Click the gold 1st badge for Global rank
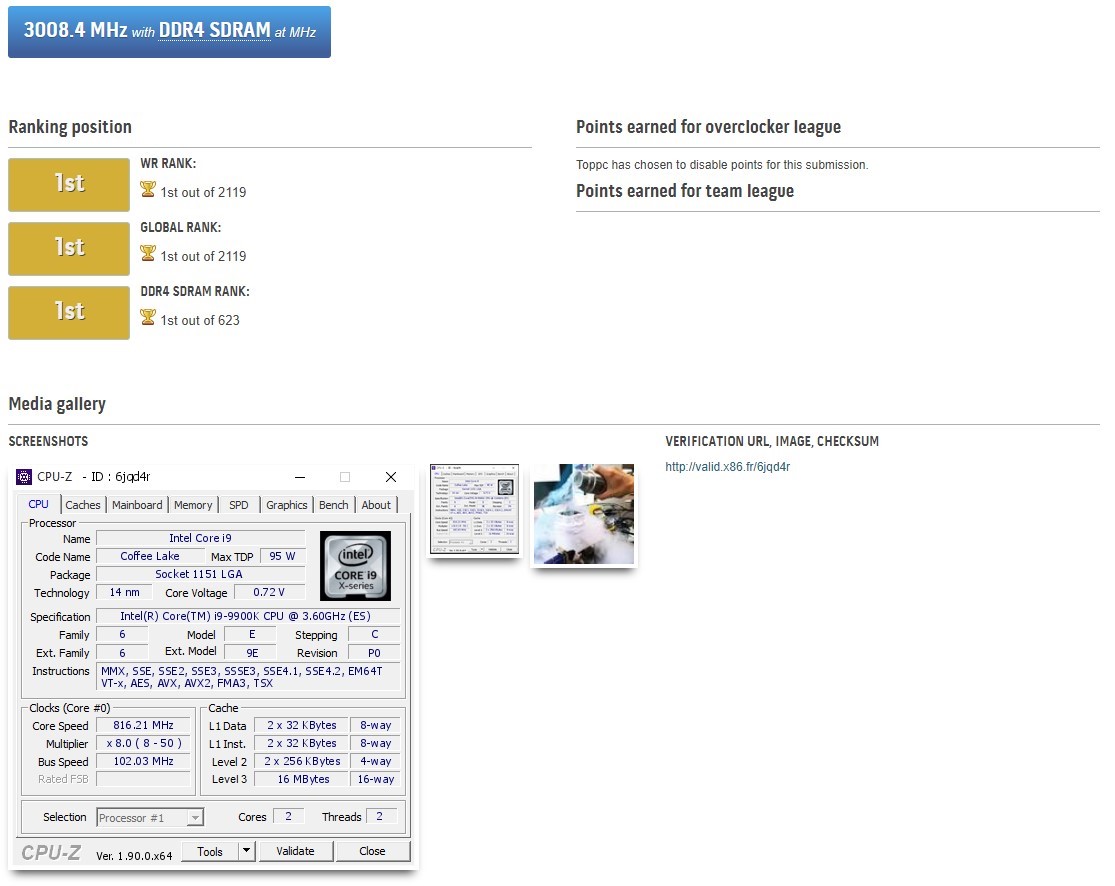This screenshot has width=1115, height=886. click(69, 248)
